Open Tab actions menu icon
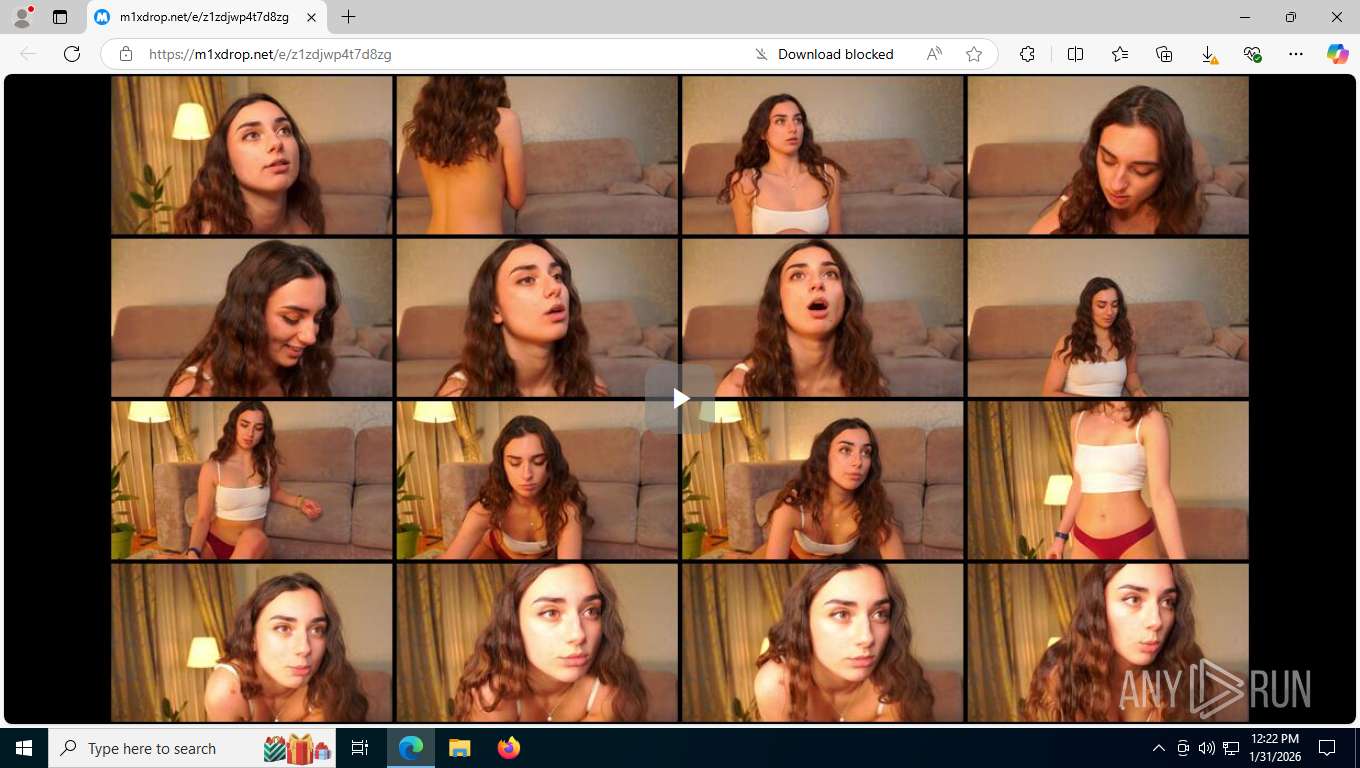 pyautogui.click(x=60, y=17)
